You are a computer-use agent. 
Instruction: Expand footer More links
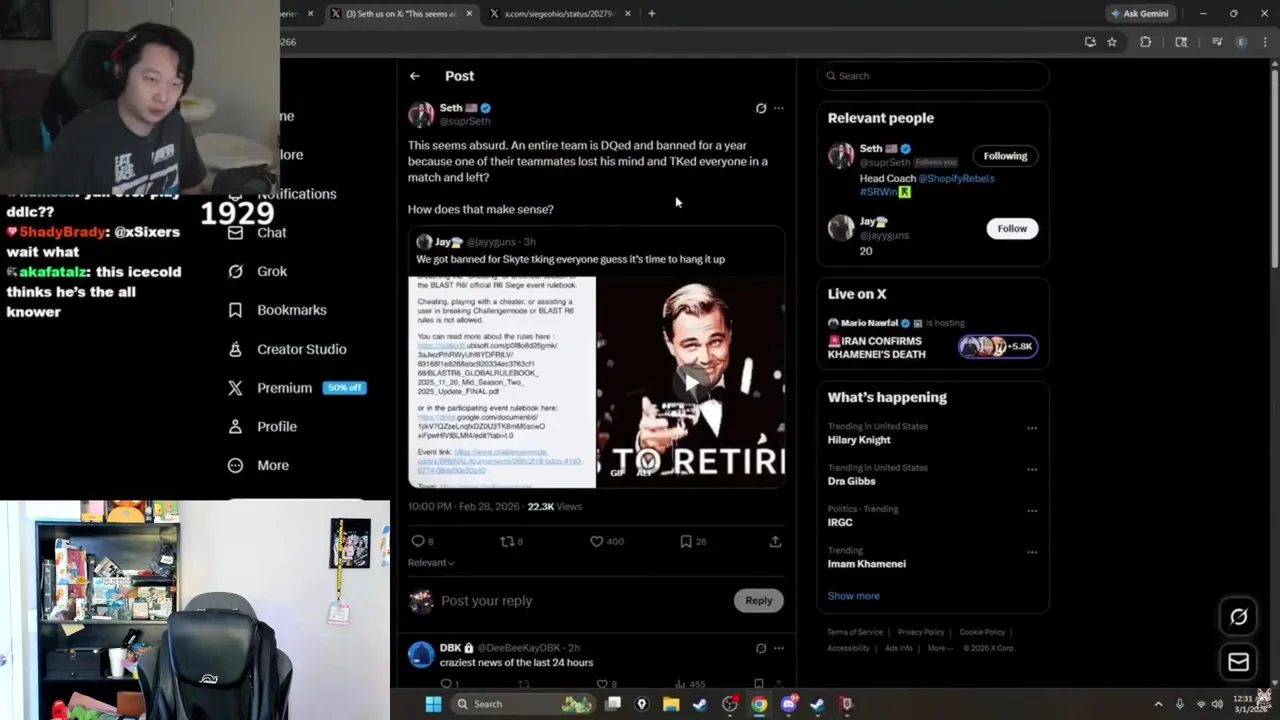[940, 648]
